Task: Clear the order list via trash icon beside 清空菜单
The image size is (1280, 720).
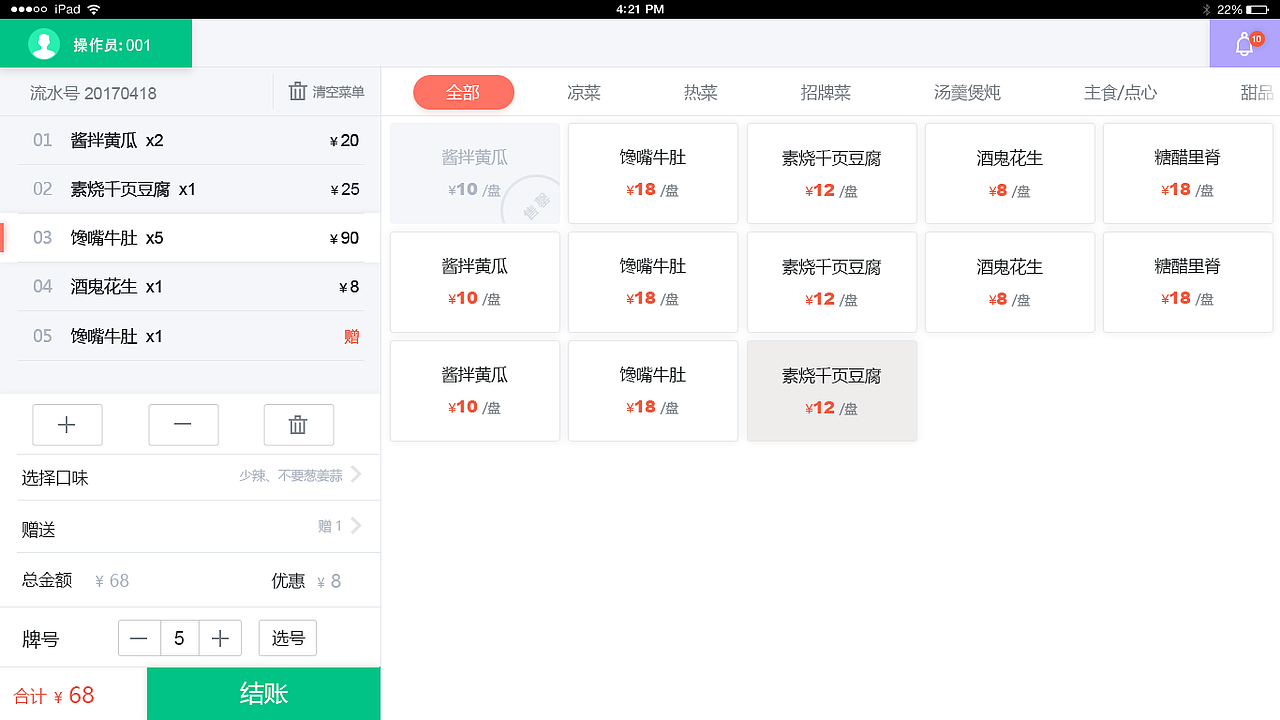Action: pos(297,91)
